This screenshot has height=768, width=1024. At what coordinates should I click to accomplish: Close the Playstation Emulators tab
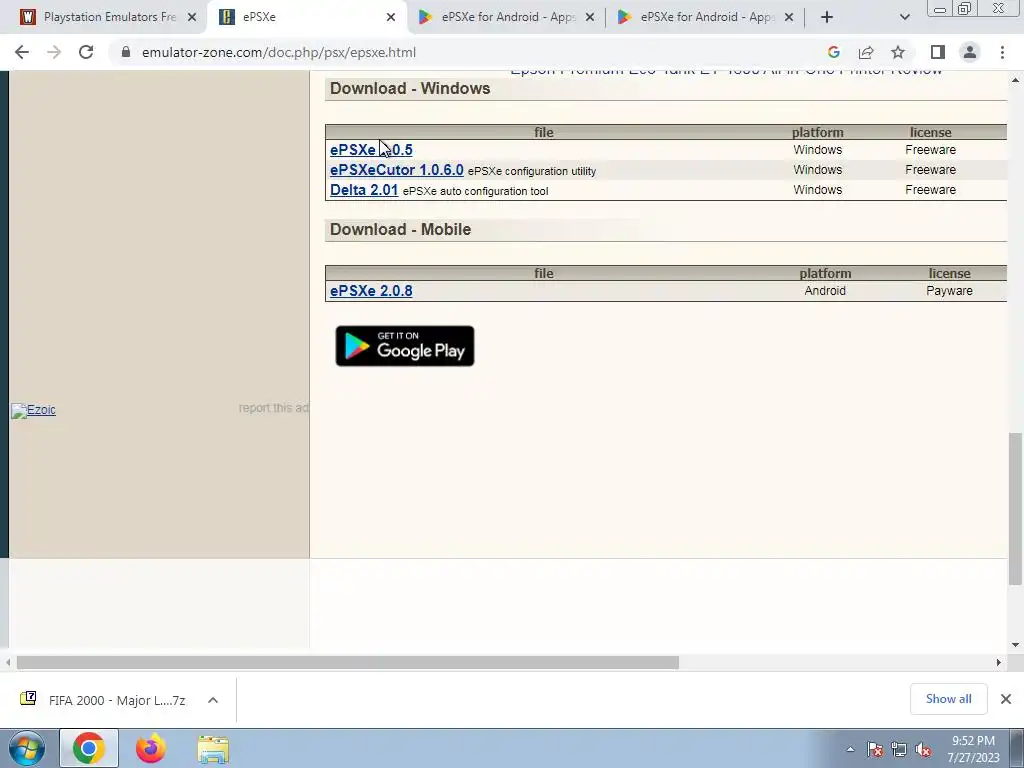pyautogui.click(x=192, y=17)
